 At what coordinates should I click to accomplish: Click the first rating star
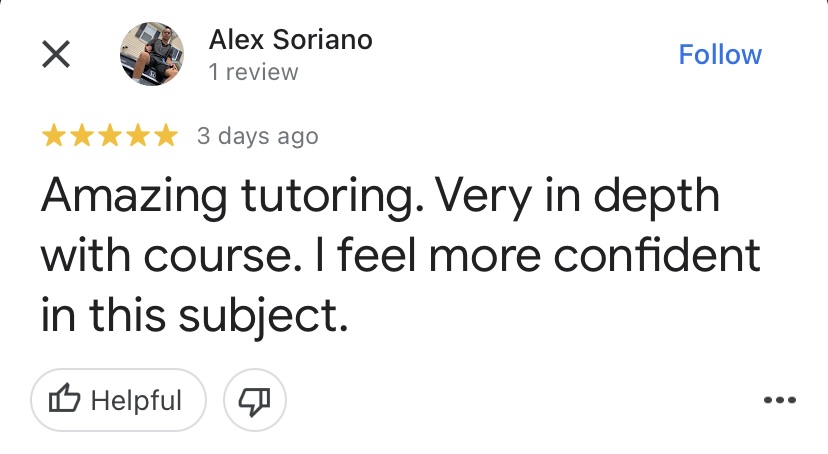coord(53,136)
